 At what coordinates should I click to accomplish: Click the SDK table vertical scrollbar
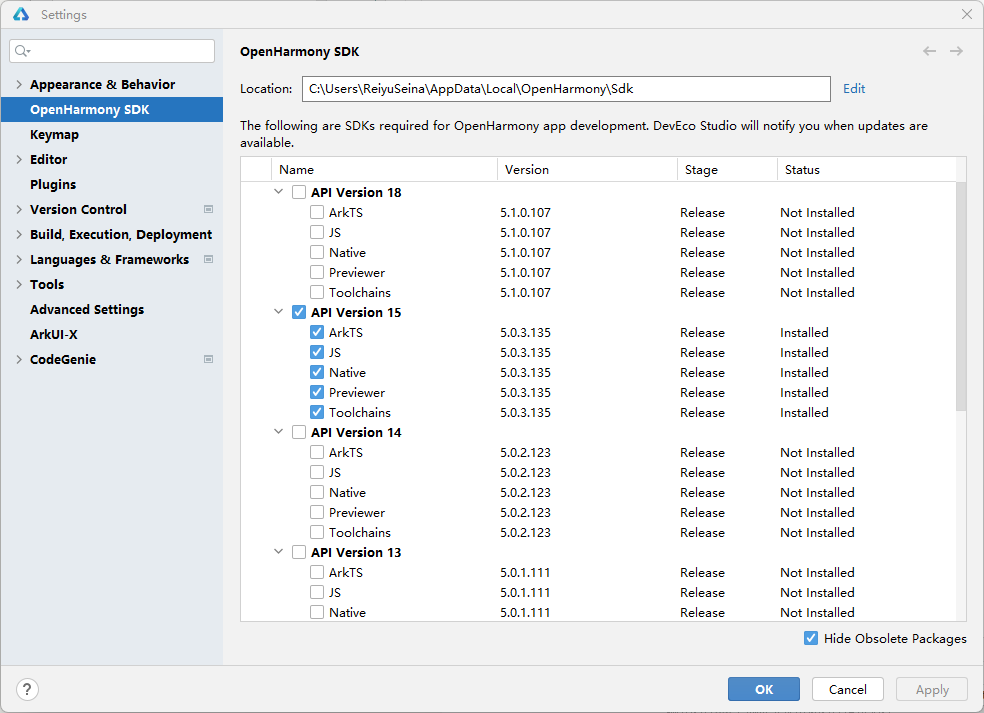click(x=961, y=296)
